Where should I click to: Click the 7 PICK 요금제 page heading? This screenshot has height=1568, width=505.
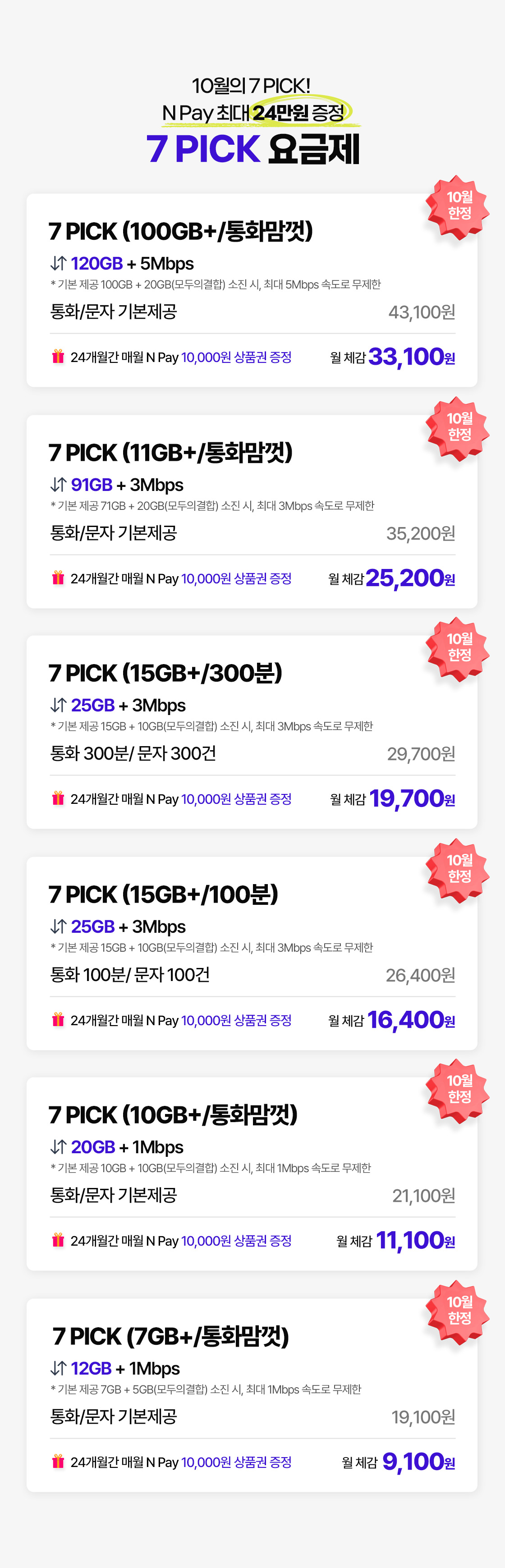[x=252, y=148]
